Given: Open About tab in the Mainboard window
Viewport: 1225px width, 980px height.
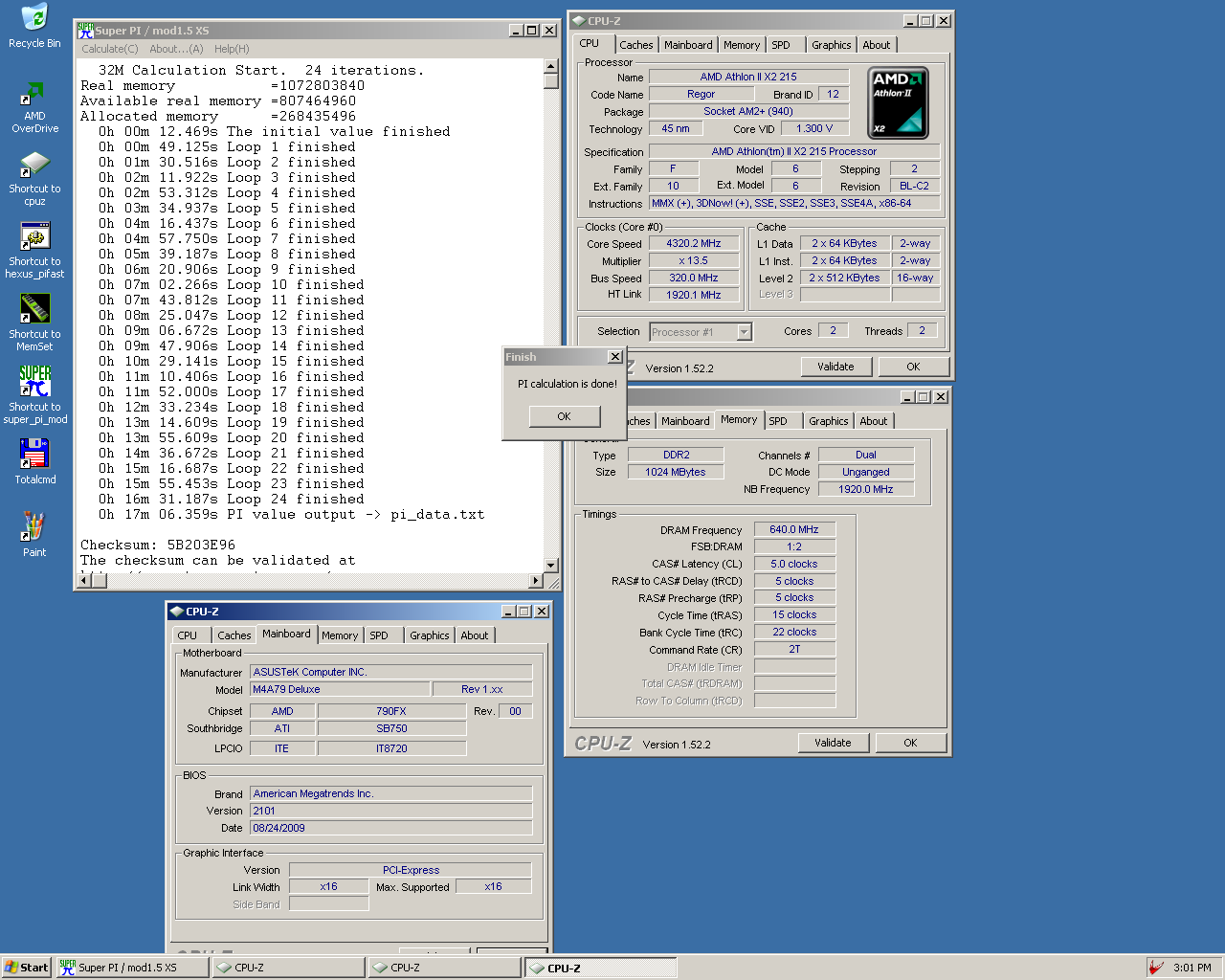Looking at the screenshot, I should pyautogui.click(x=474, y=635).
